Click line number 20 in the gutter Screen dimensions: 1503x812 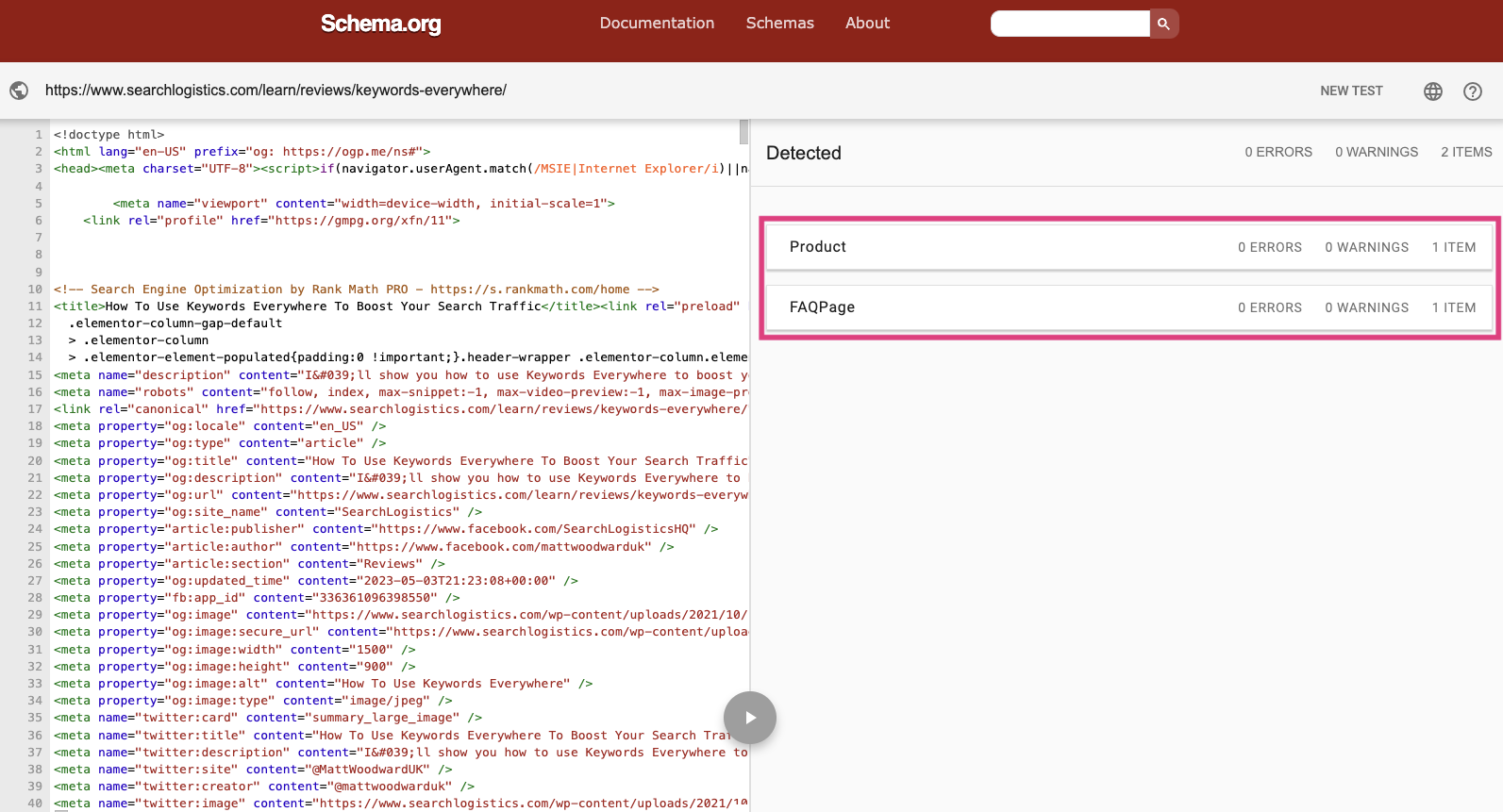click(35, 461)
